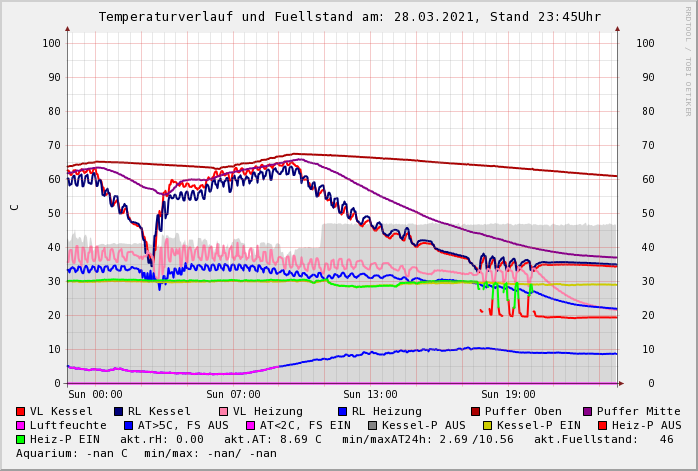The width and height of the screenshot is (698, 471).
Task: Click the 'AT>5C, FS AUS' legend label
Action: [x=183, y=425]
